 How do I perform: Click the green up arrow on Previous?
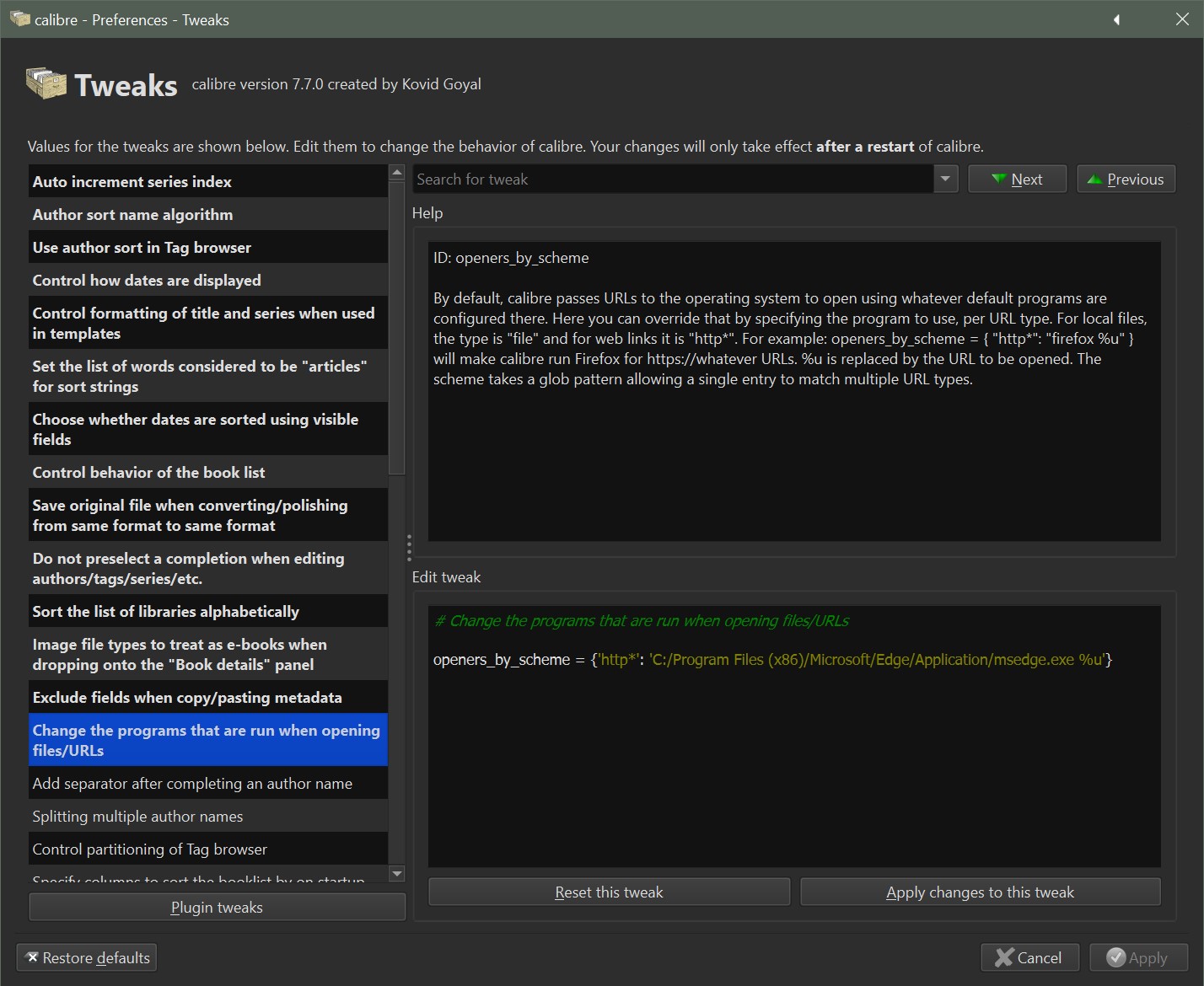[x=1094, y=179]
